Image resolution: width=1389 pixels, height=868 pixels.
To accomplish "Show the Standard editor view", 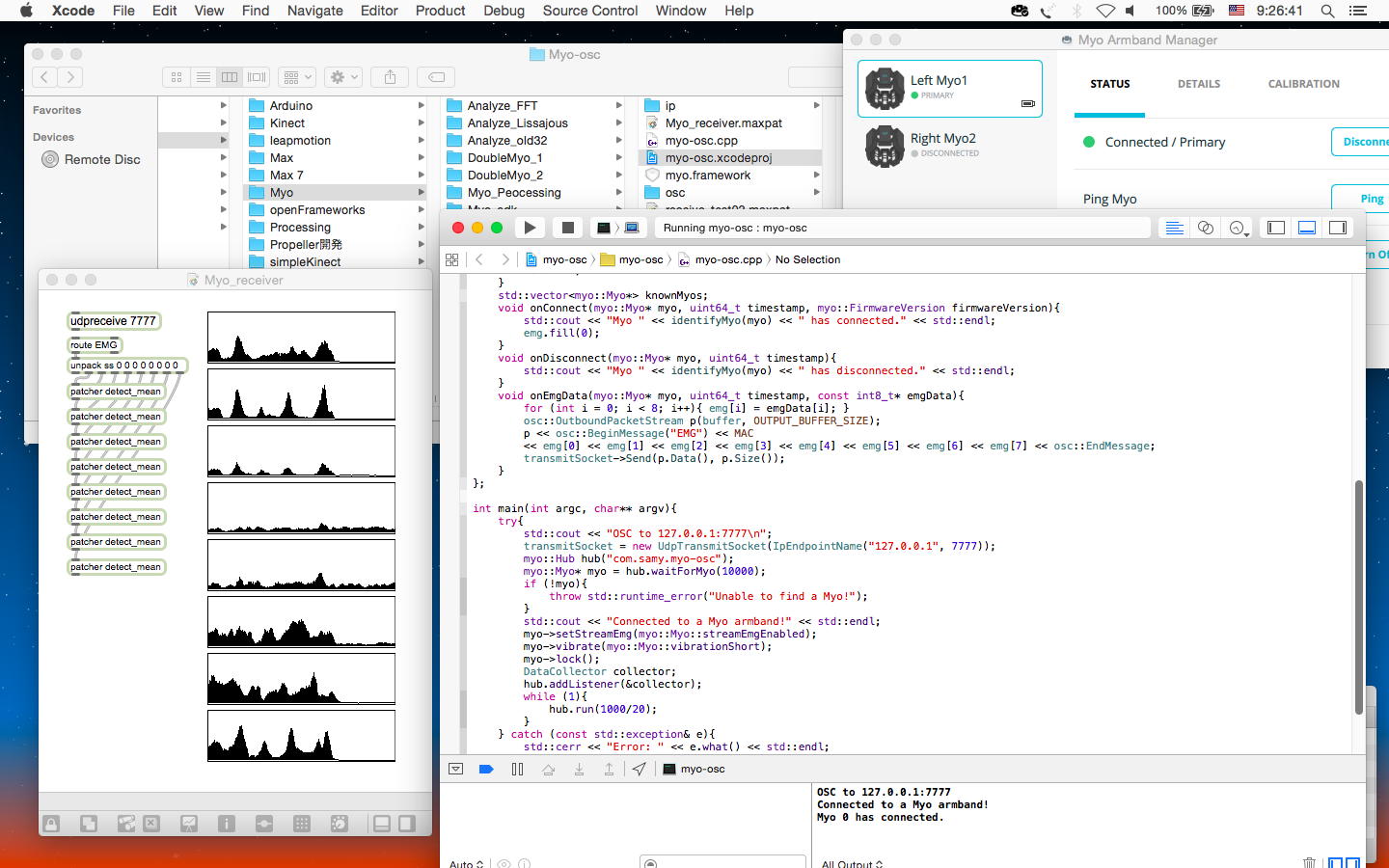I will pyautogui.click(x=1174, y=228).
